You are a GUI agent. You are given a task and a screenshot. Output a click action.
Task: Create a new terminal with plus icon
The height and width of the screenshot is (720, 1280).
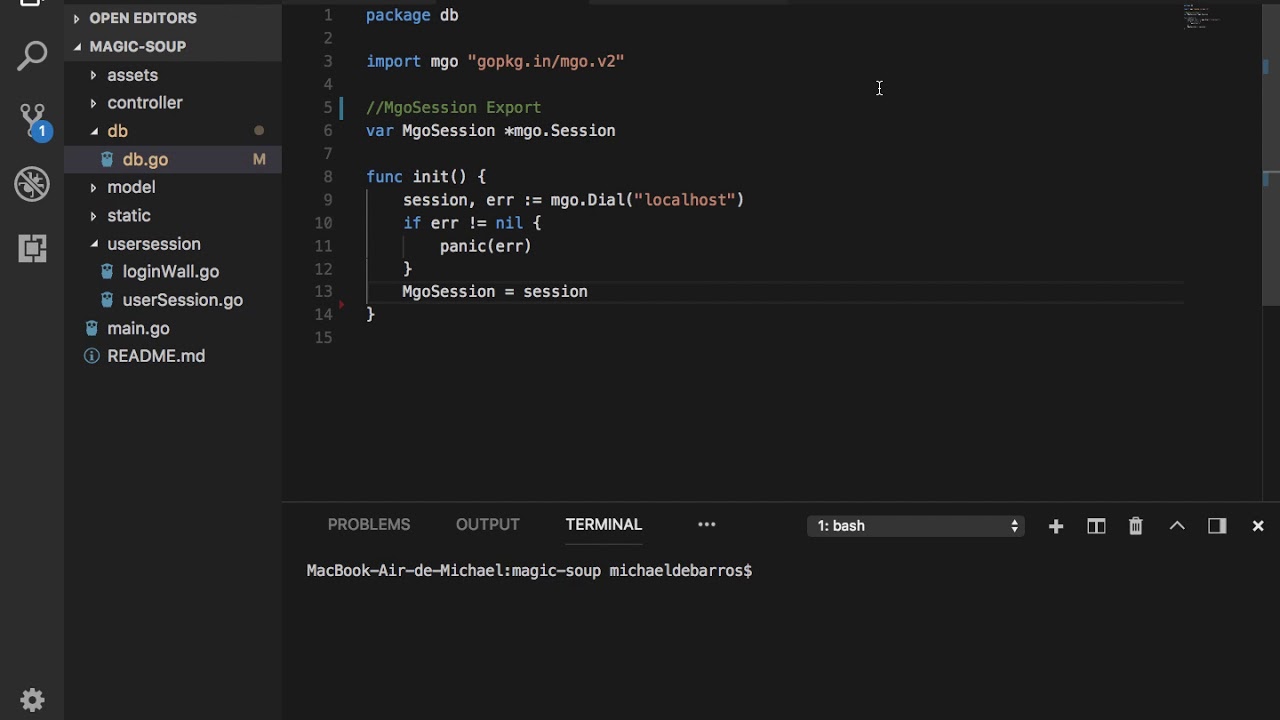coord(1056,526)
